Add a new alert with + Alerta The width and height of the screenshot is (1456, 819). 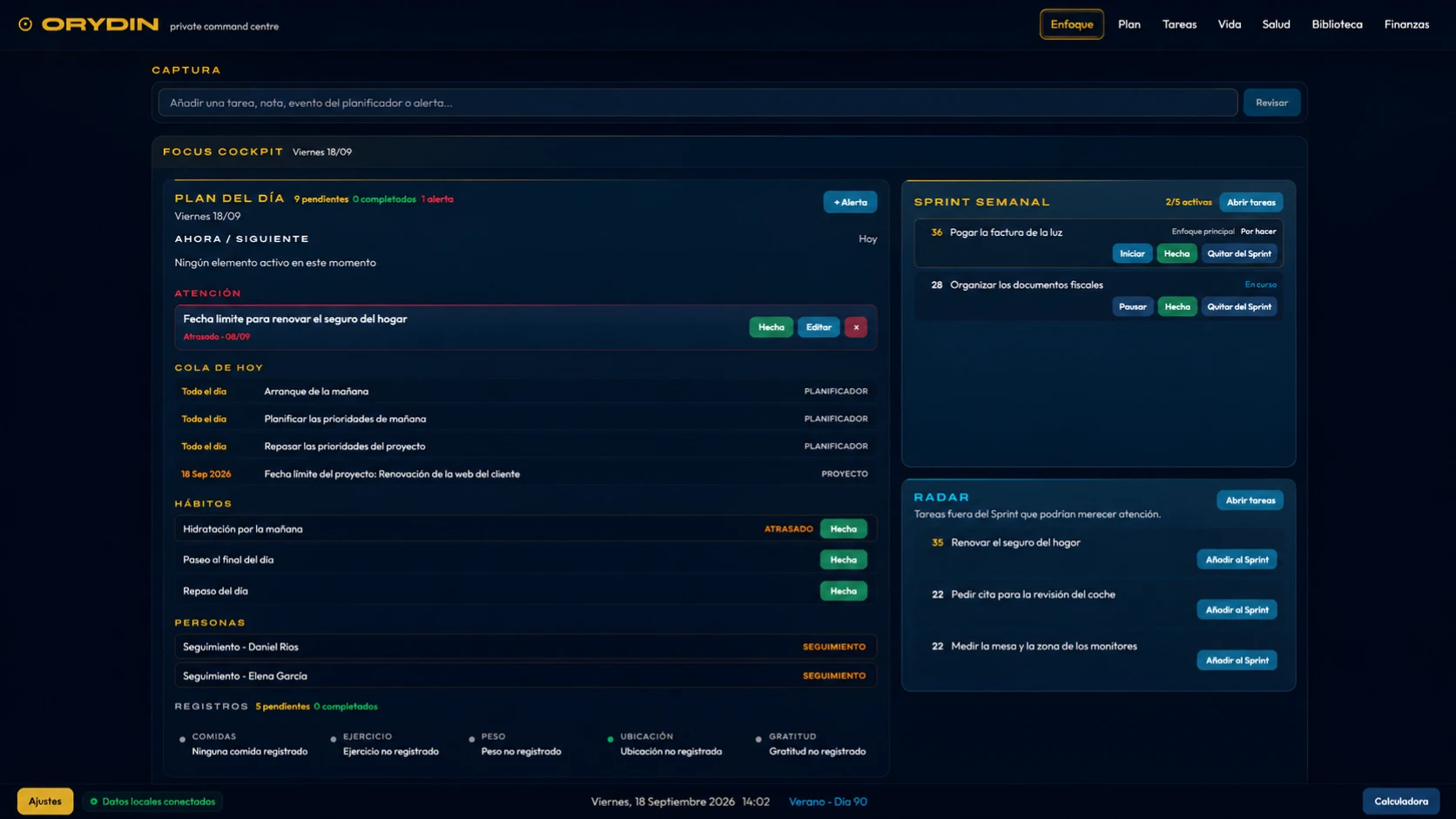click(850, 202)
